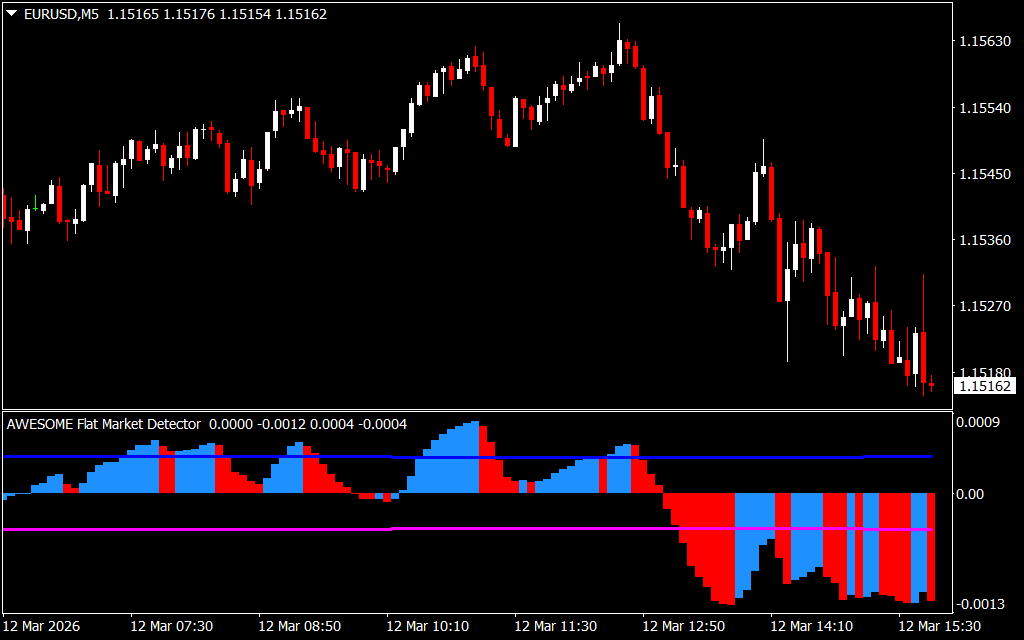Click the AWESOME Flat Market Detector label

pyautogui.click(x=104, y=424)
